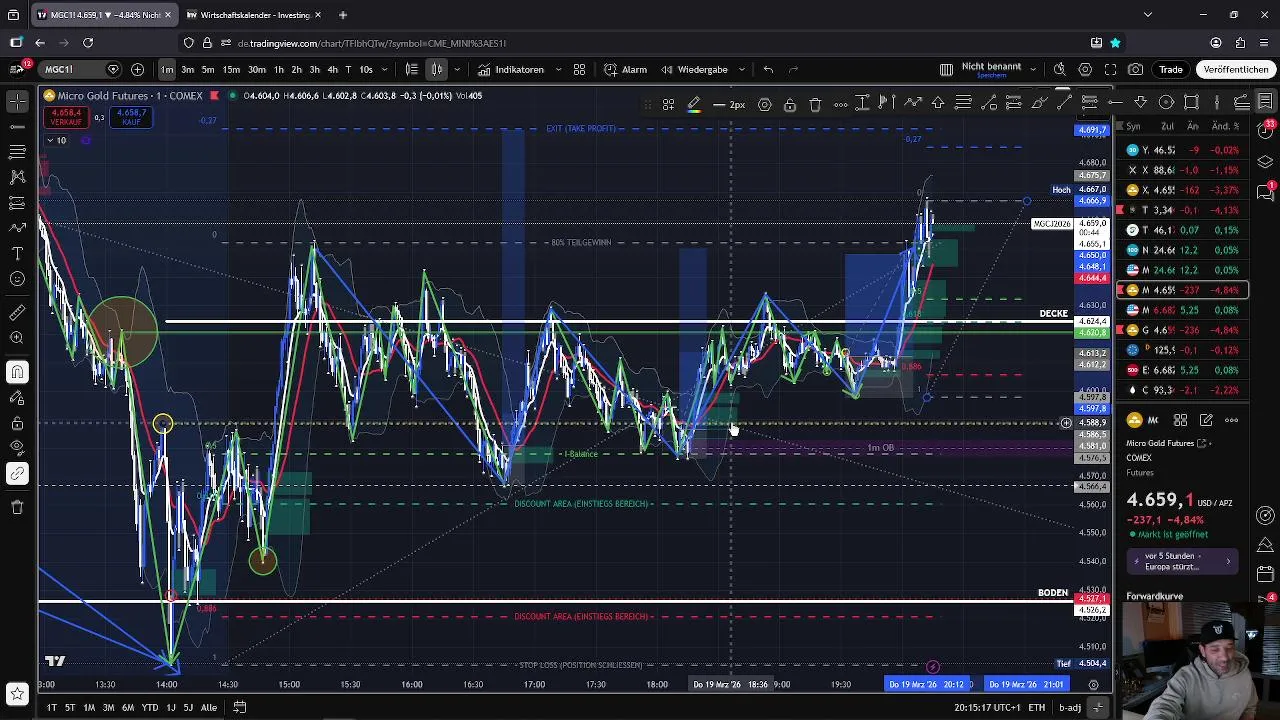Select the 6M date range tab
The height and width of the screenshot is (720, 1280).
tap(128, 707)
